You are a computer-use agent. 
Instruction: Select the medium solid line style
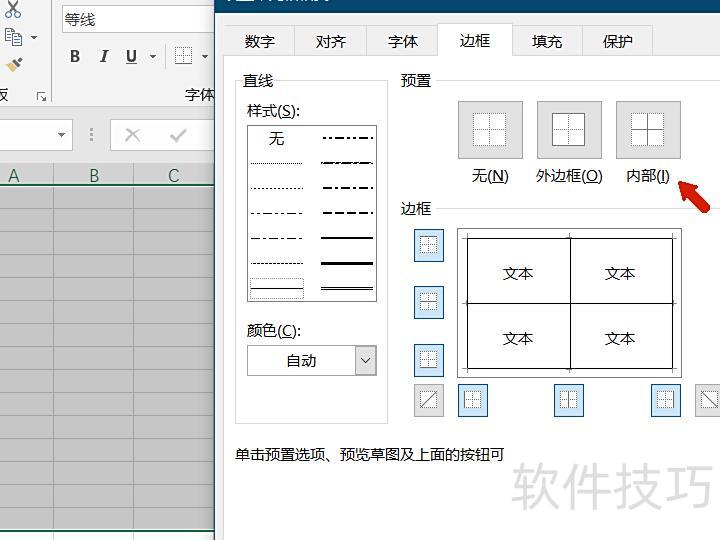point(347,238)
